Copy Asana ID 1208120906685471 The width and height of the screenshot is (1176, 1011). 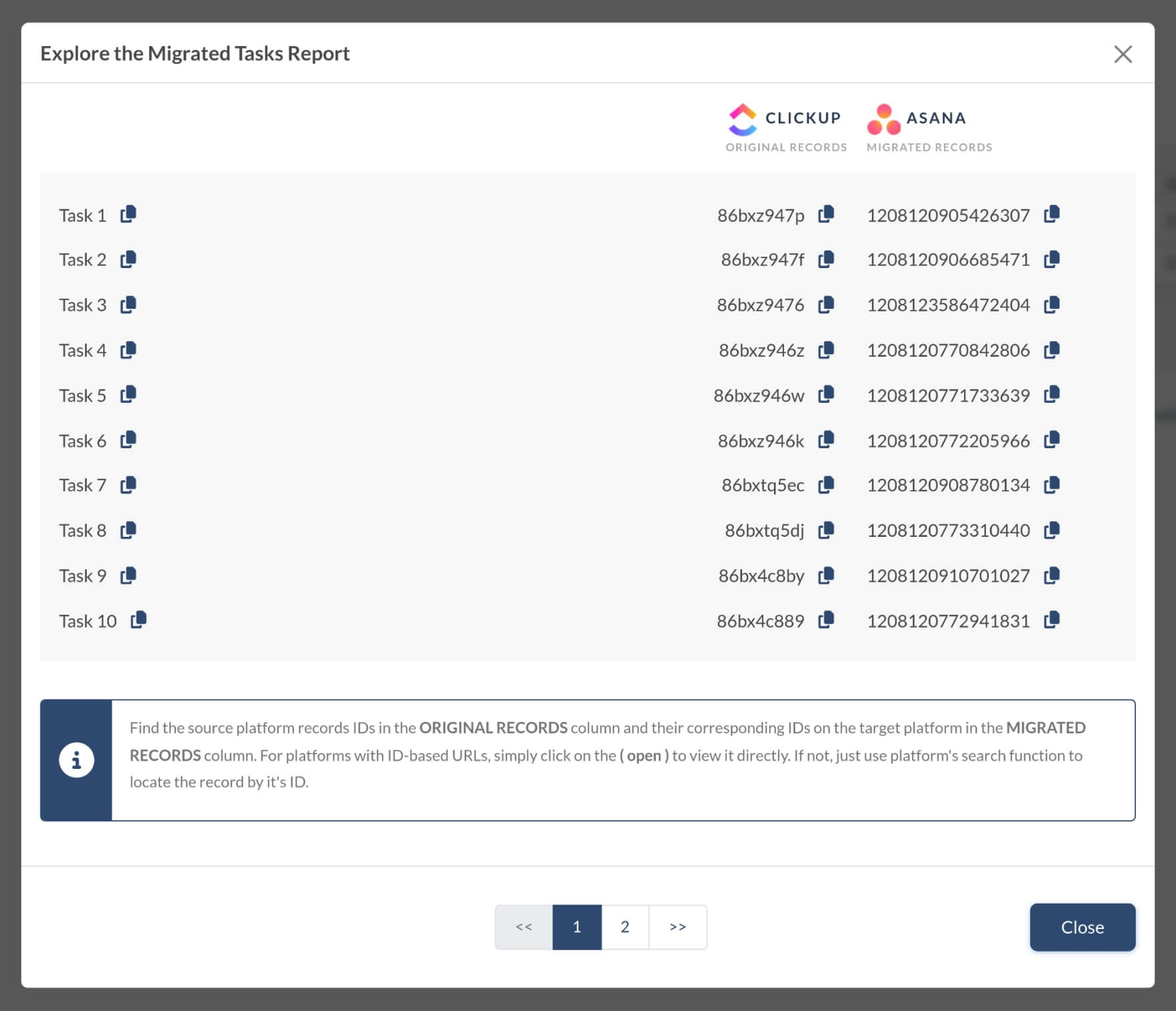click(x=1052, y=259)
